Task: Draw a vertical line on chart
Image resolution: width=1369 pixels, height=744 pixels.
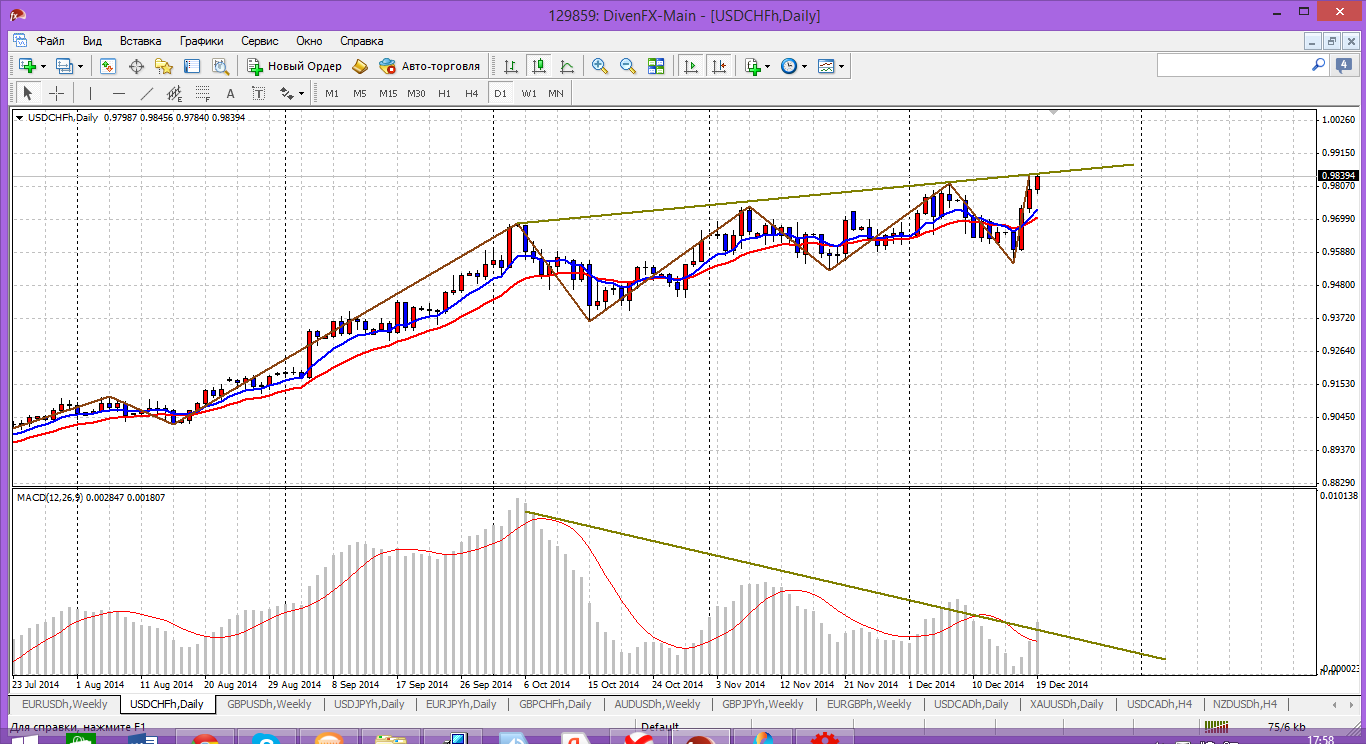Action: click(x=91, y=93)
